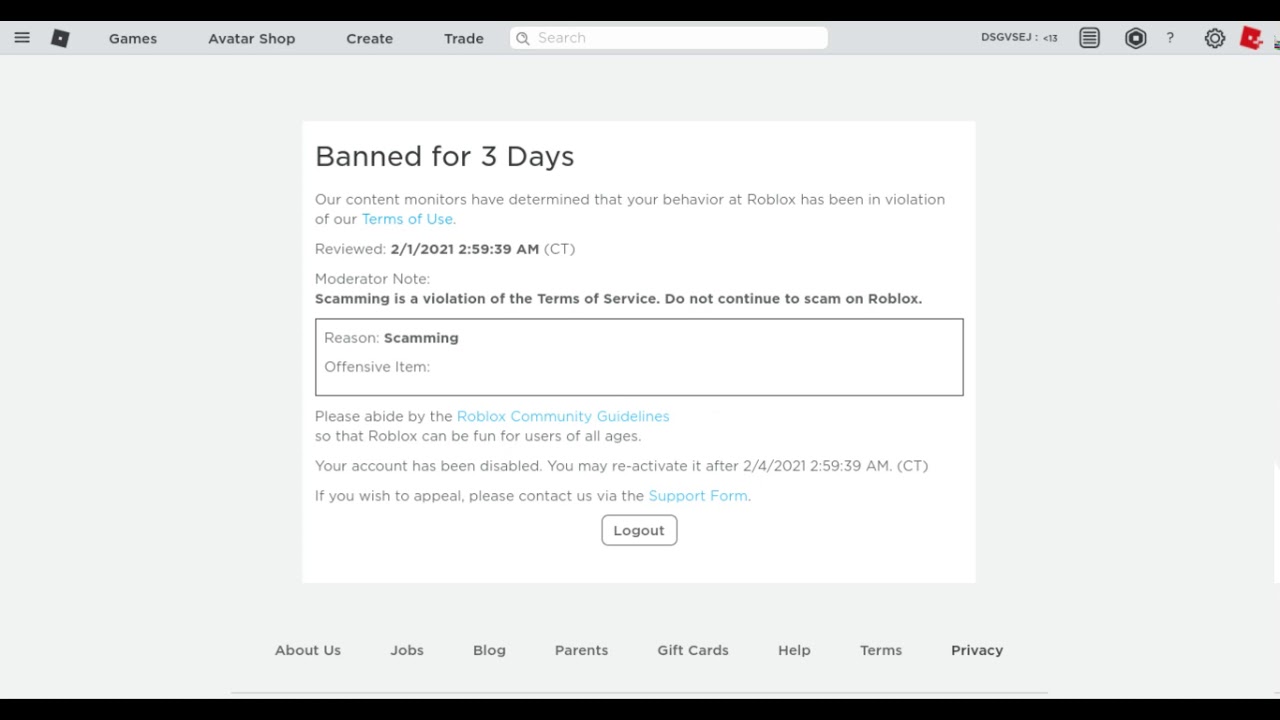1280x720 pixels.
Task: Open the Parents footer link
Action: pyautogui.click(x=581, y=650)
